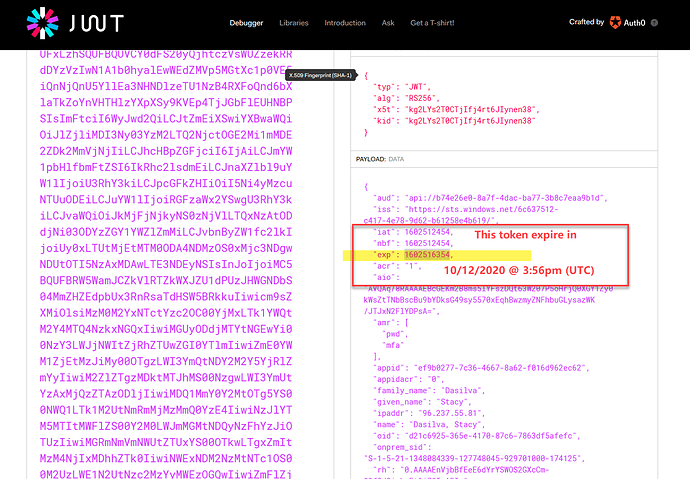Click the "nbf": 1602512454 claim
The image size is (690, 479).
[413, 243]
